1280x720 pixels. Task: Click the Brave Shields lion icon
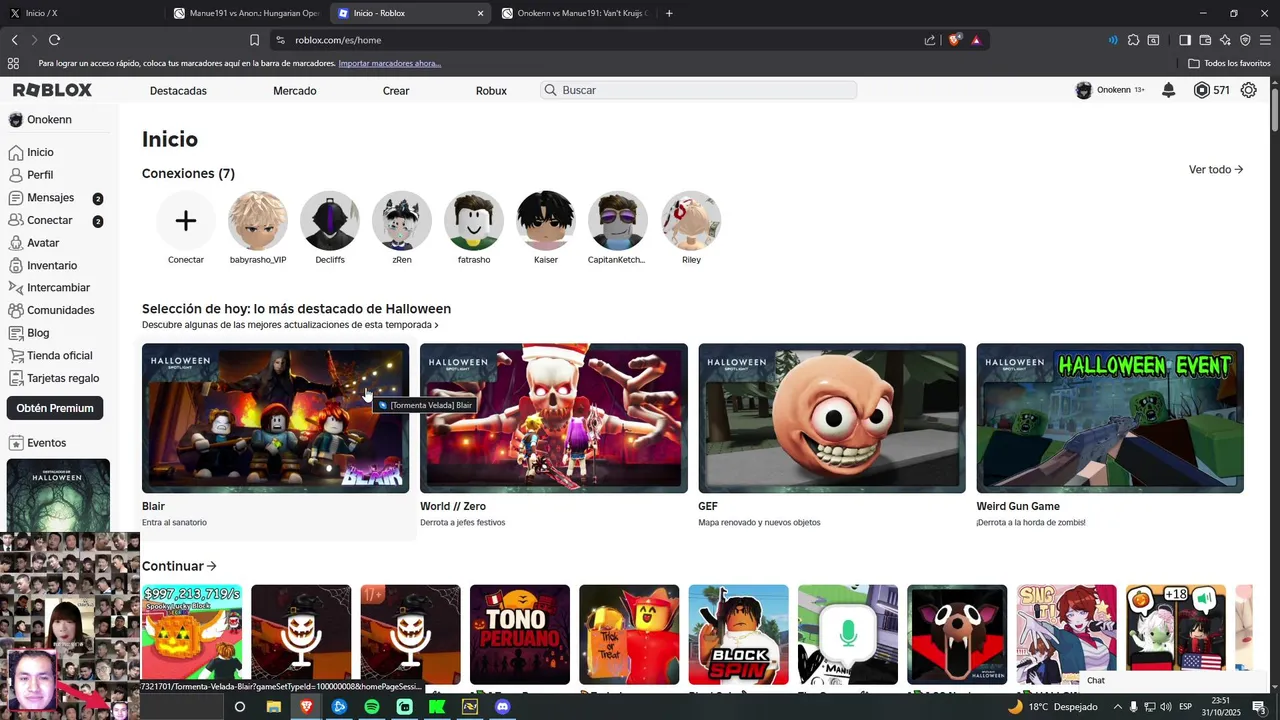coord(954,40)
